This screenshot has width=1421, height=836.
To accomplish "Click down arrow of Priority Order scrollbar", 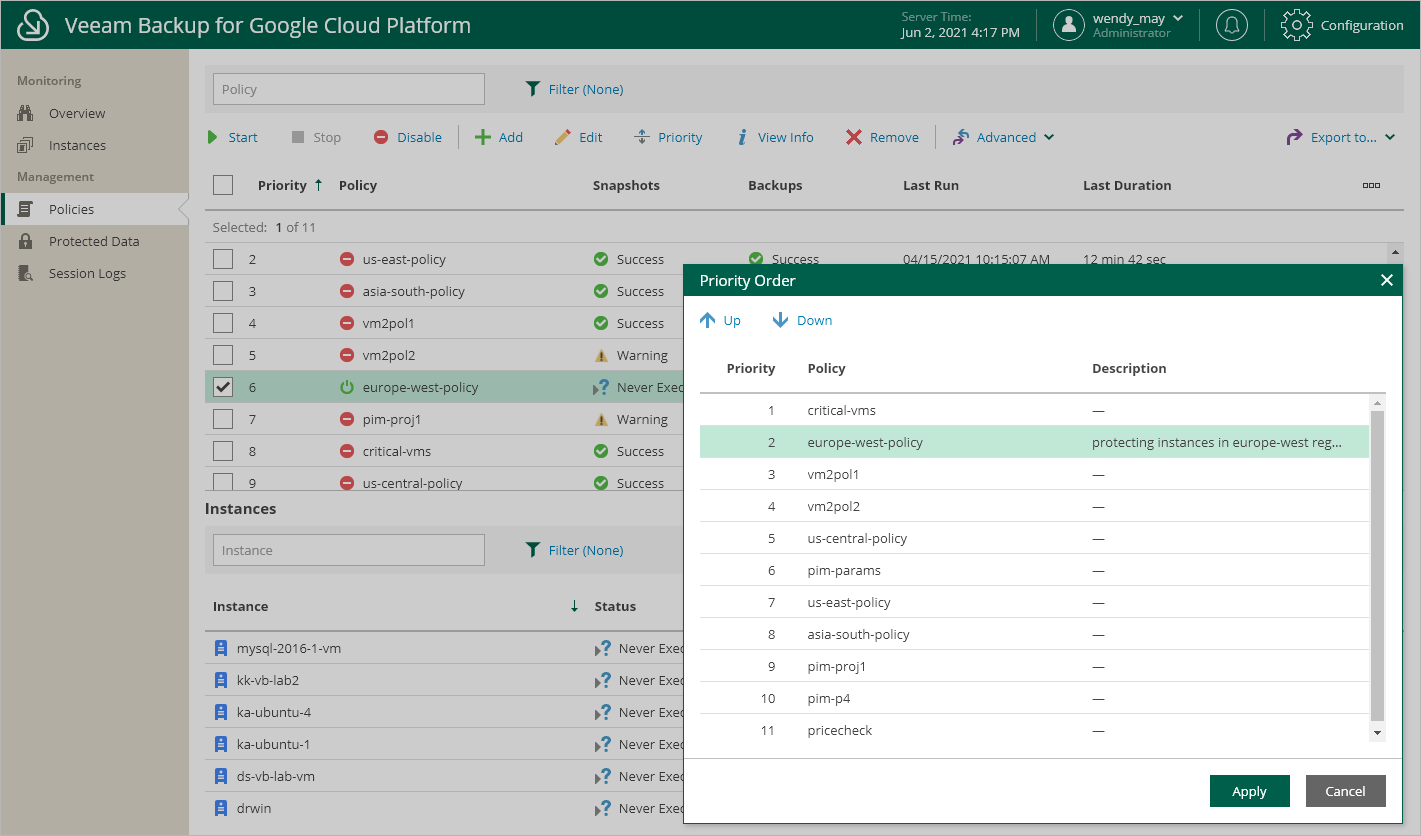I will point(1377,733).
